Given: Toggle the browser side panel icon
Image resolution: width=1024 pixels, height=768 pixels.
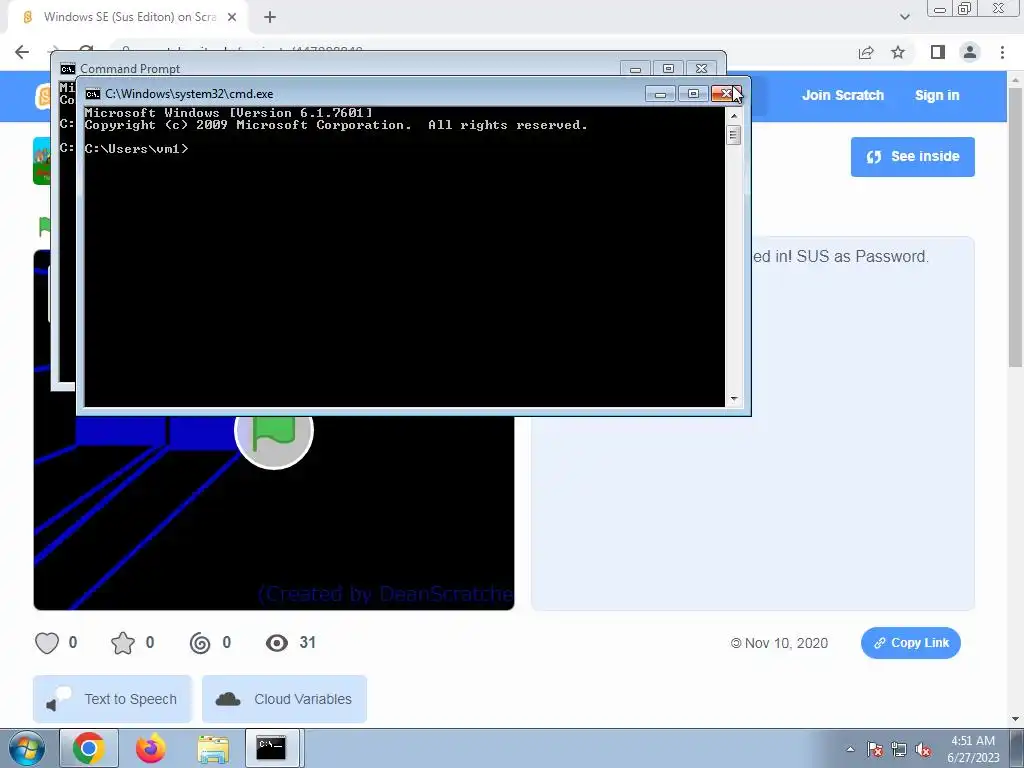Looking at the screenshot, I should point(937,52).
